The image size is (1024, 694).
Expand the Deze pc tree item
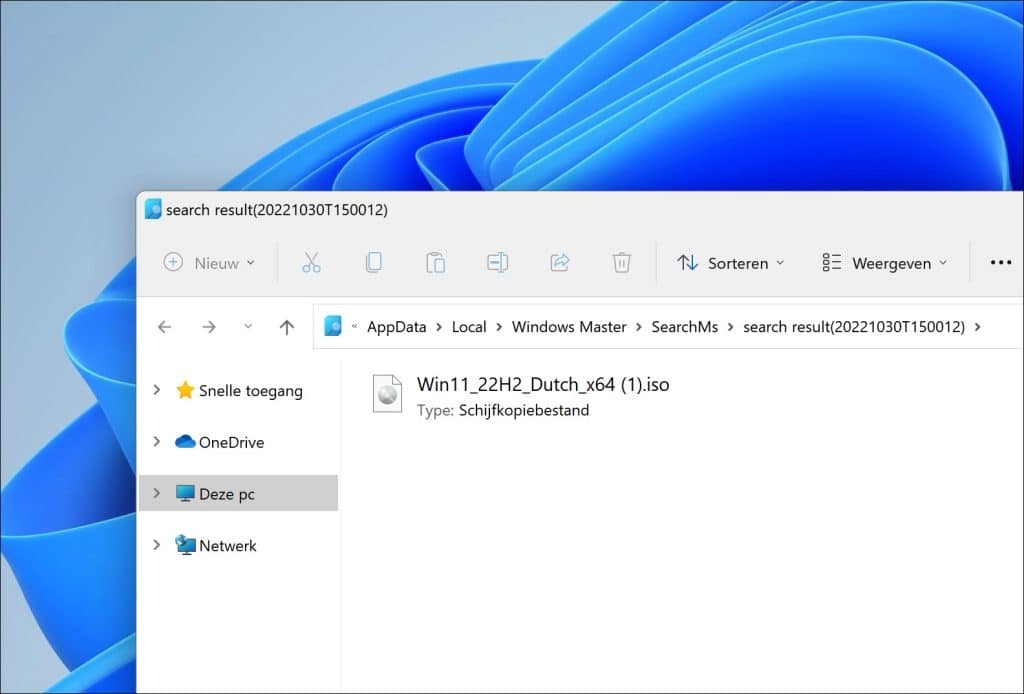click(x=157, y=493)
